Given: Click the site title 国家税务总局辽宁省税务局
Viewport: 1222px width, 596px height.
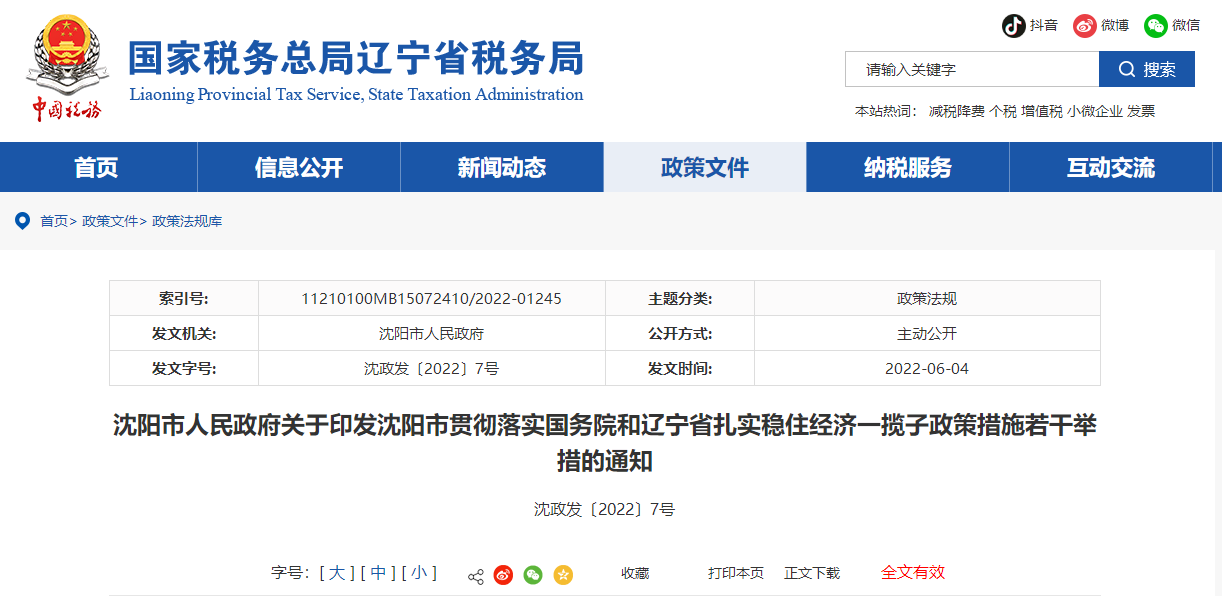Looking at the screenshot, I should click(x=356, y=58).
